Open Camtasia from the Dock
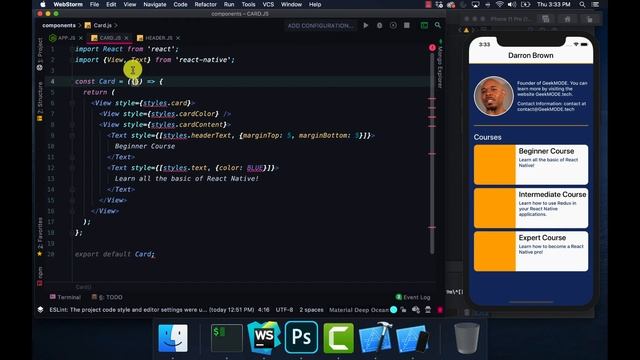The width and height of the screenshot is (640, 360). [338, 338]
